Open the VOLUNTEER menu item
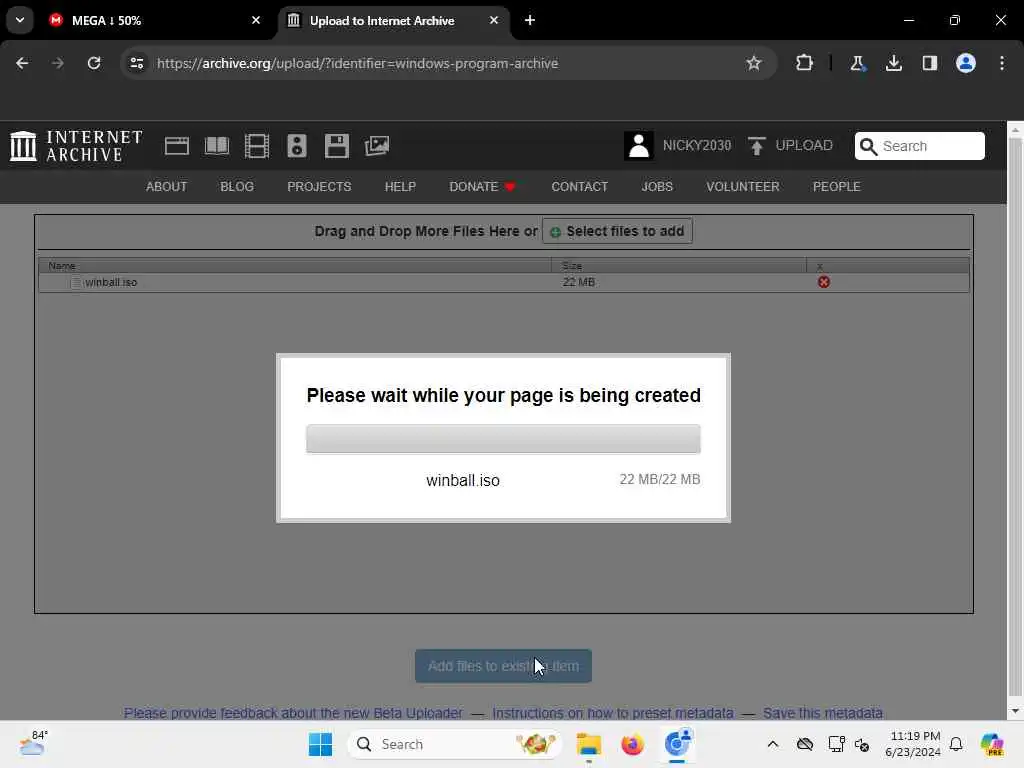The height and width of the screenshot is (768, 1024). click(743, 187)
